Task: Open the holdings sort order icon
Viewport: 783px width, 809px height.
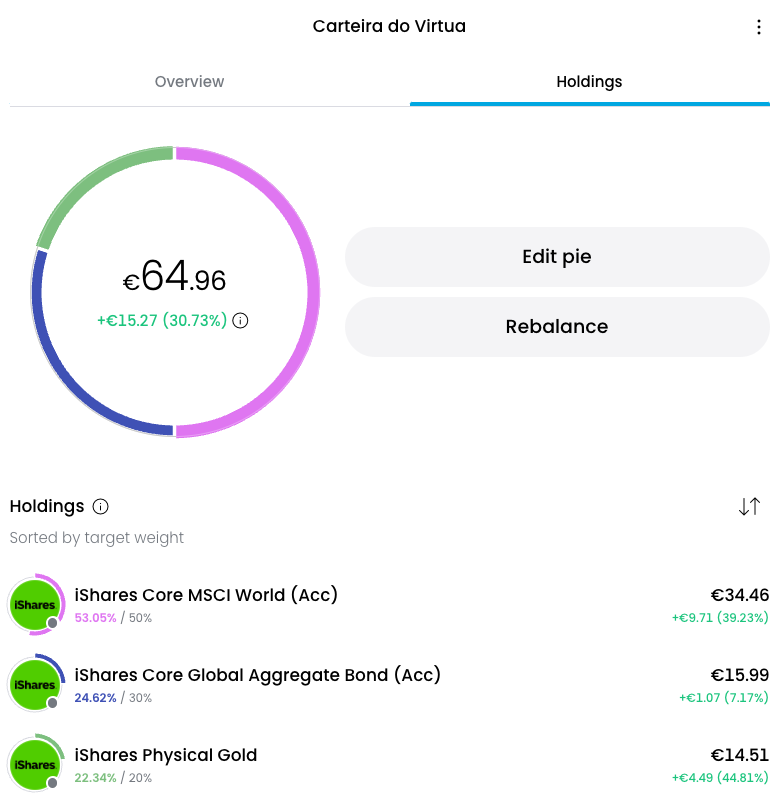Action: [x=749, y=506]
